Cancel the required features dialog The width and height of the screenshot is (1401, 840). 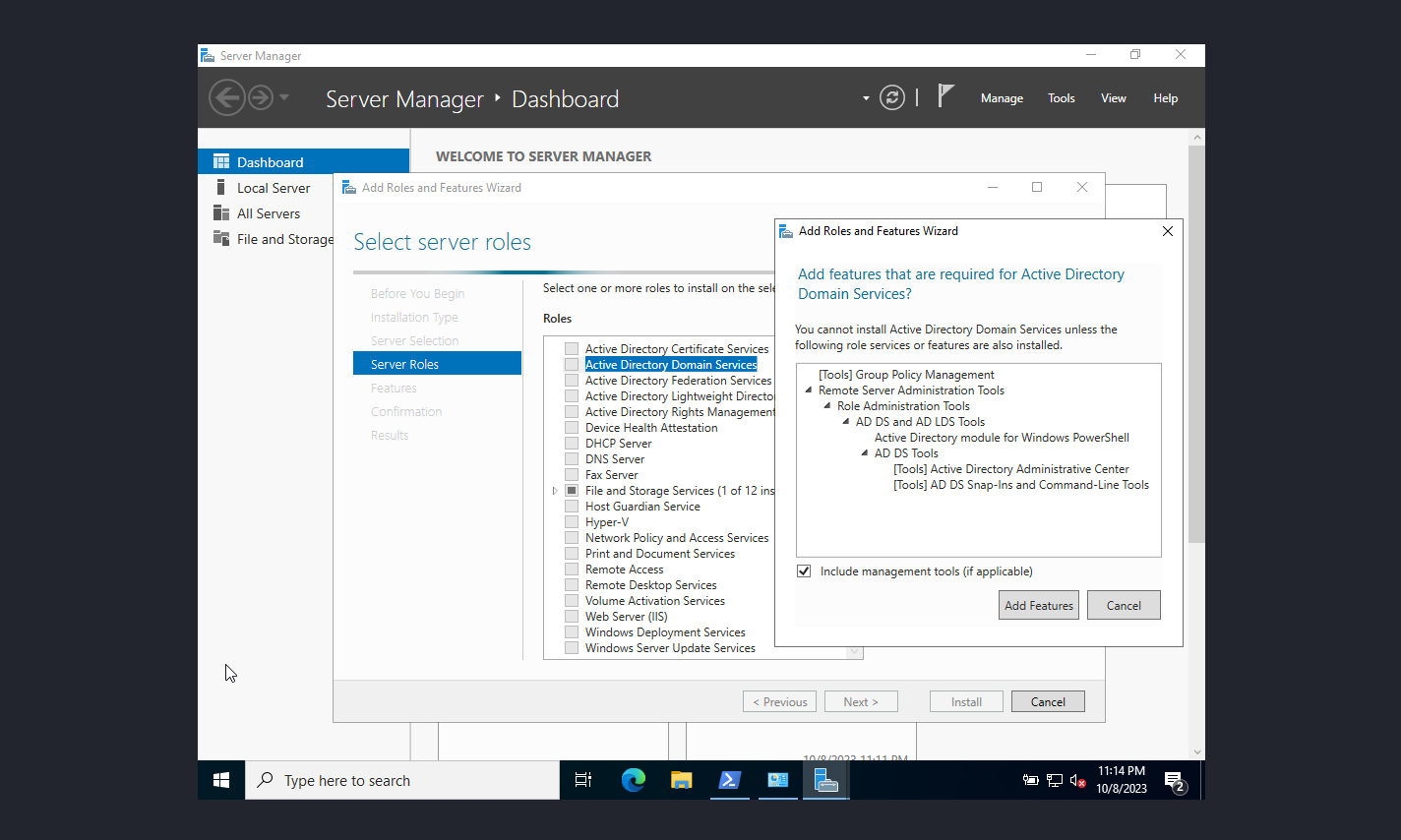(x=1124, y=605)
